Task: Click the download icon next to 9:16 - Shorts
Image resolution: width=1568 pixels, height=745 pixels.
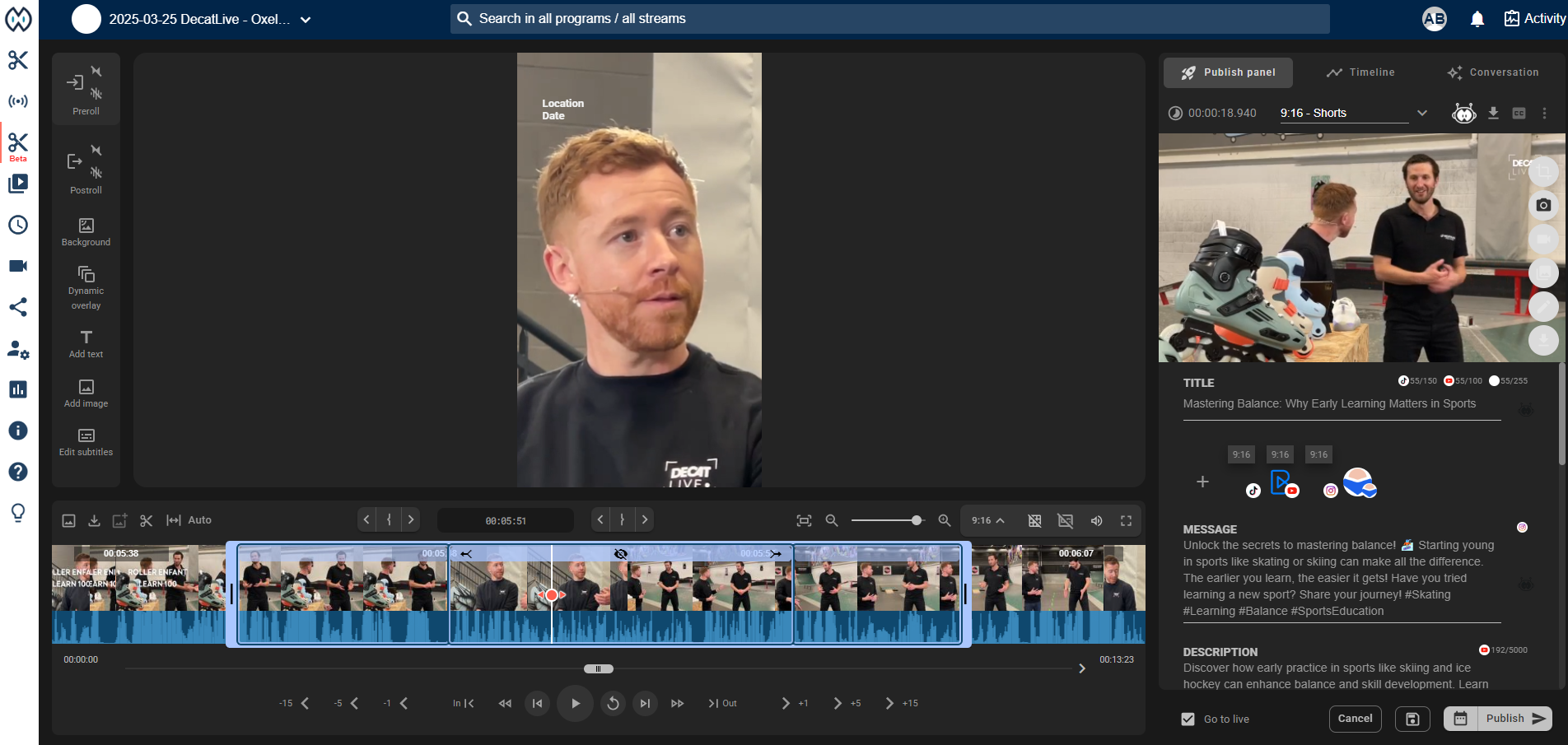Action: [1494, 114]
